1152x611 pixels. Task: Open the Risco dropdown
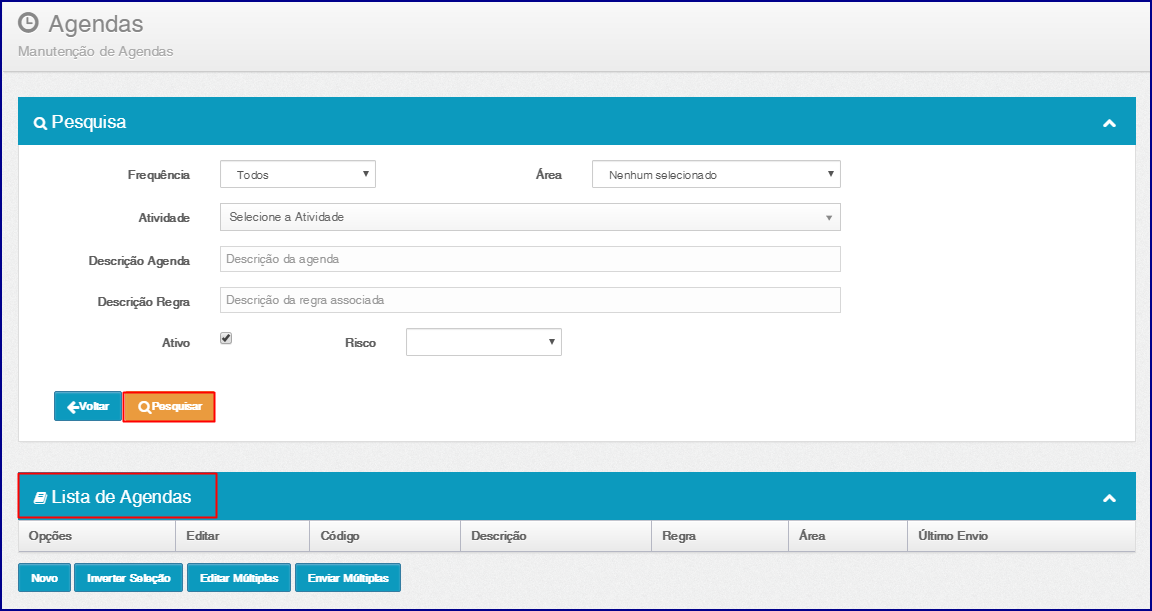point(483,342)
